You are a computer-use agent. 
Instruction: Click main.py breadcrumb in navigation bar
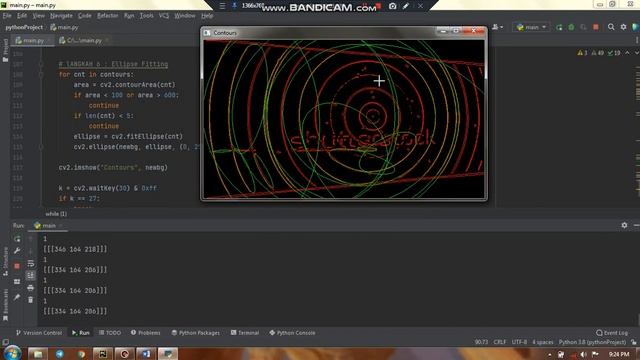point(64,27)
